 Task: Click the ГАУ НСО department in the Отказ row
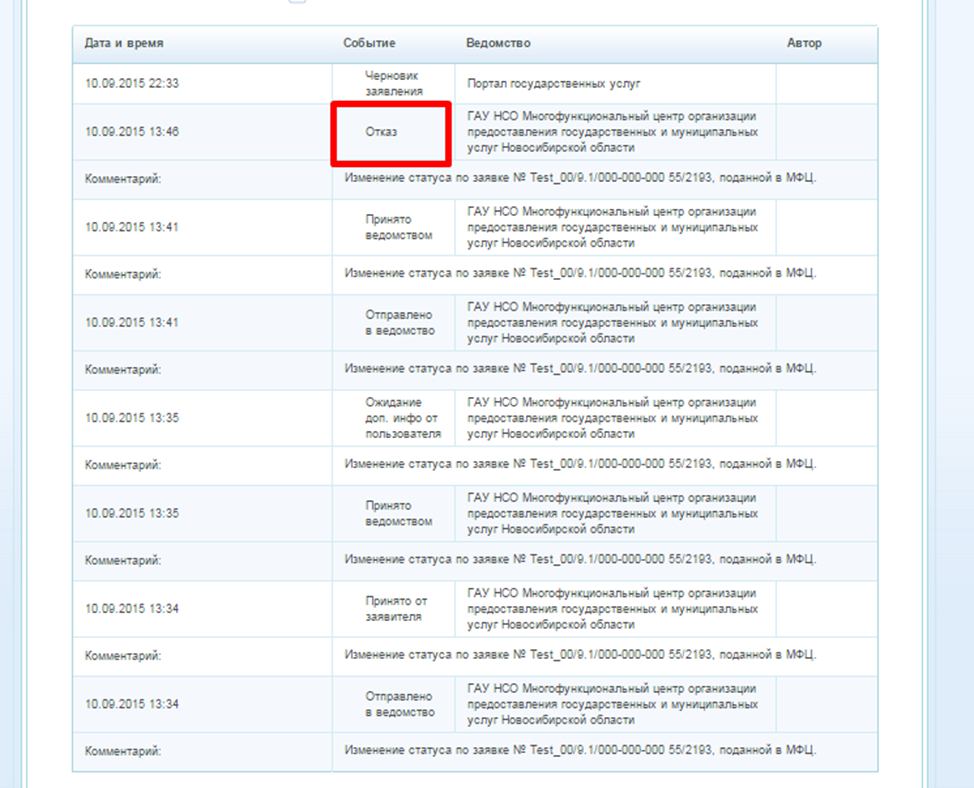coord(612,132)
